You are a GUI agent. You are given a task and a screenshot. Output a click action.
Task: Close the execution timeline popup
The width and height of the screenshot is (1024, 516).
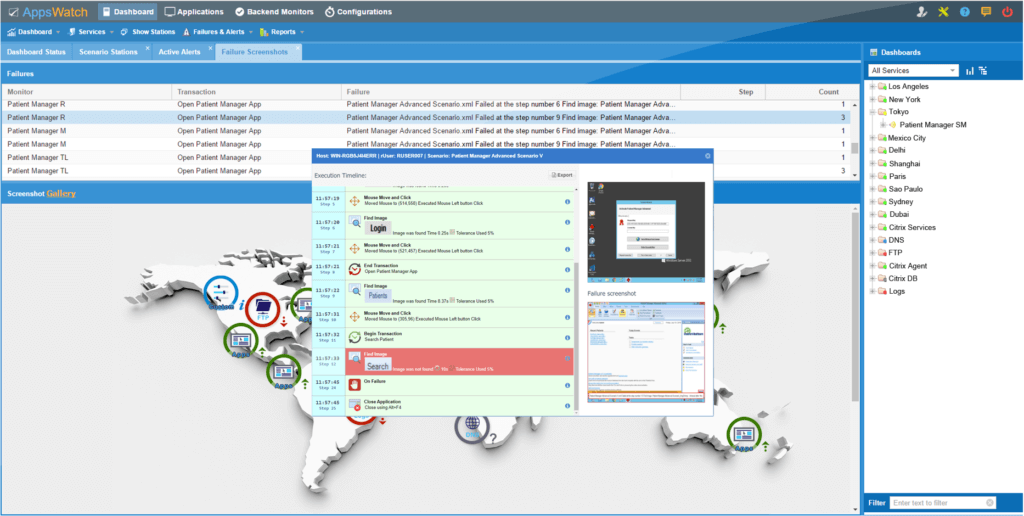coord(707,156)
